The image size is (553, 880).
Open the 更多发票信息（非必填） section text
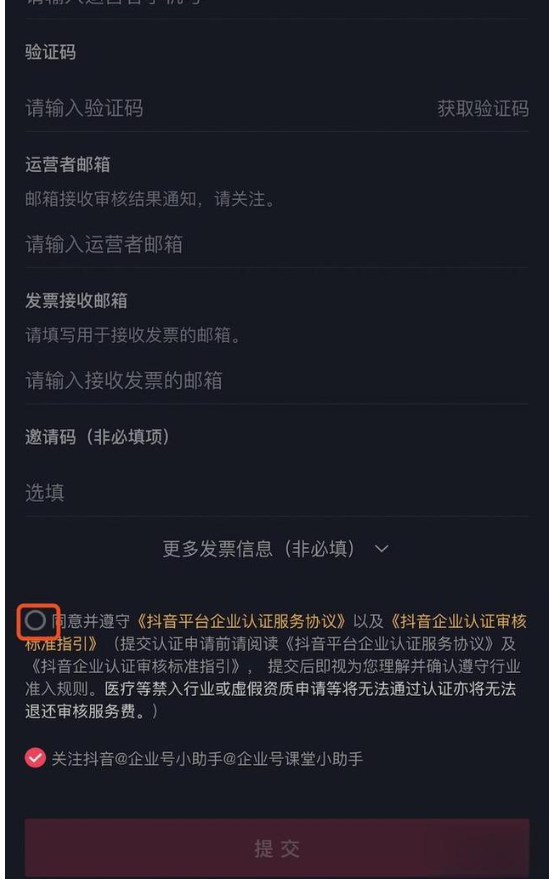258,548
